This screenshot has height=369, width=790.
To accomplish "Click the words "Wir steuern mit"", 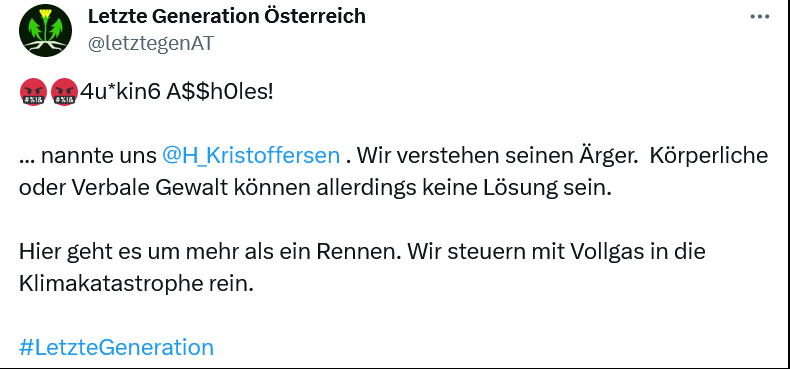I will pyautogui.click(x=486, y=252).
